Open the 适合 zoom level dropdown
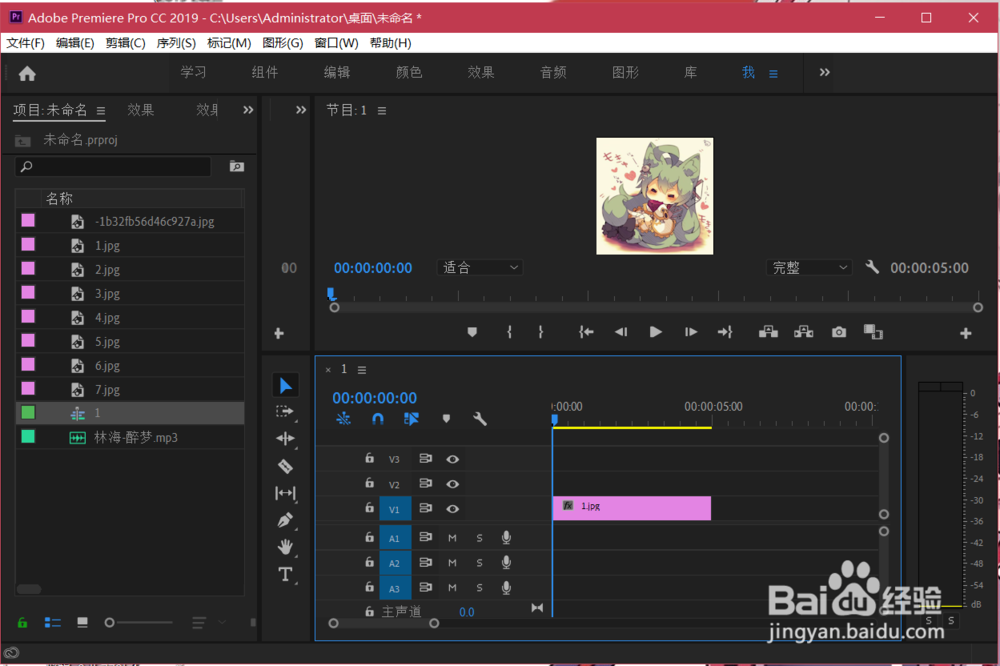This screenshot has width=1000, height=666. 480,267
